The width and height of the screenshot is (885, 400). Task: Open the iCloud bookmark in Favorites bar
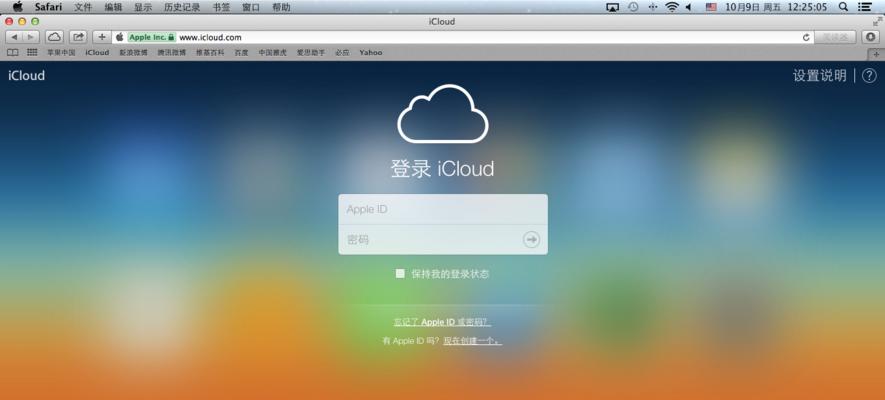tap(97, 52)
